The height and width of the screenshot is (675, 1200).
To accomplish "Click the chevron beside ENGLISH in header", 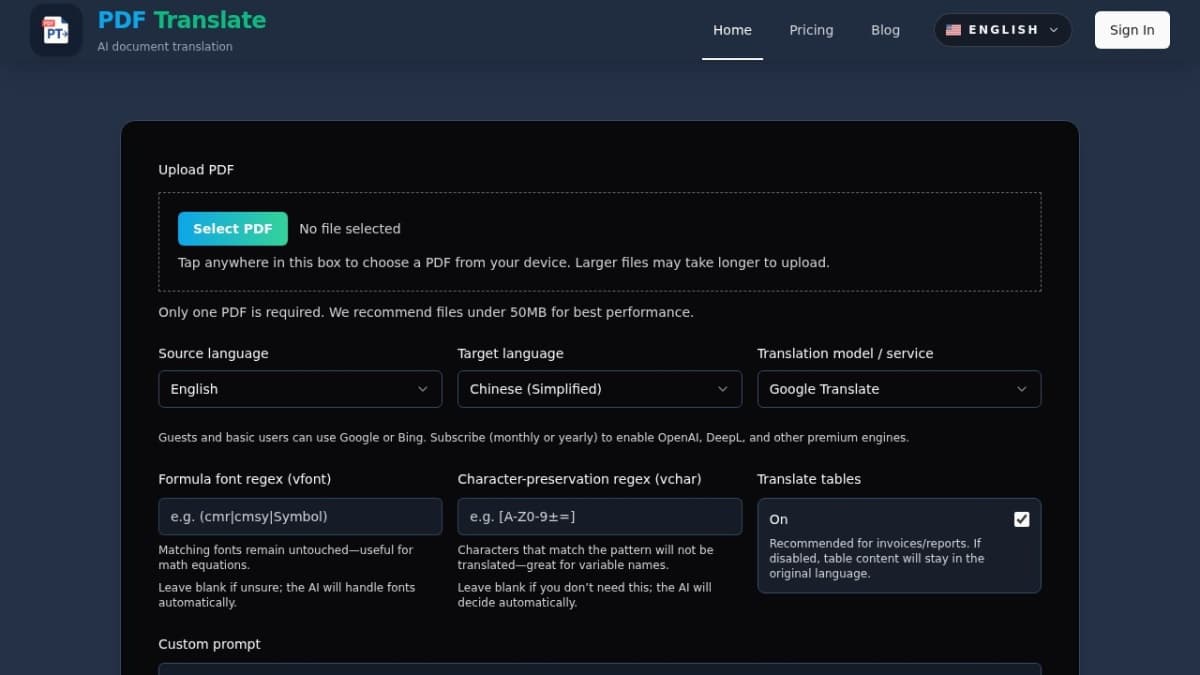I will (x=1053, y=30).
